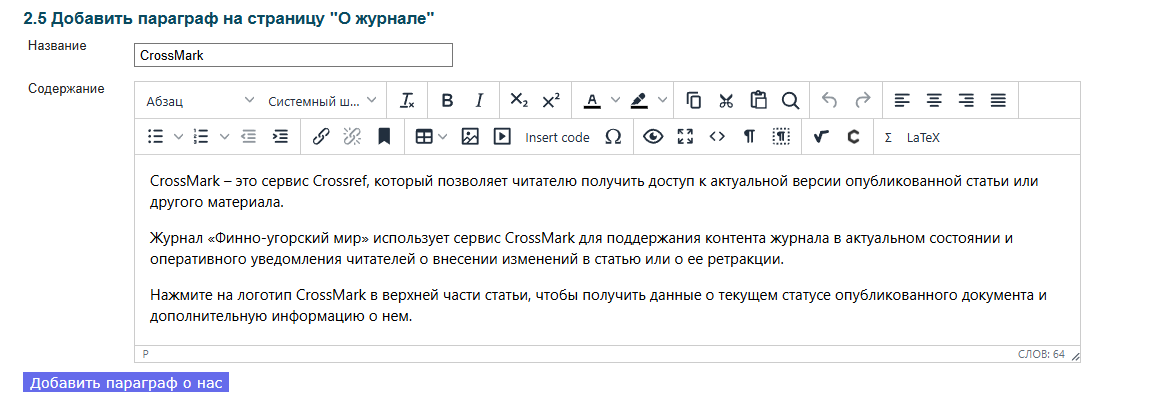Click in the paragraph starting Нажмите на логотип
The width and height of the screenshot is (1165, 408).
pyautogui.click(x=598, y=305)
